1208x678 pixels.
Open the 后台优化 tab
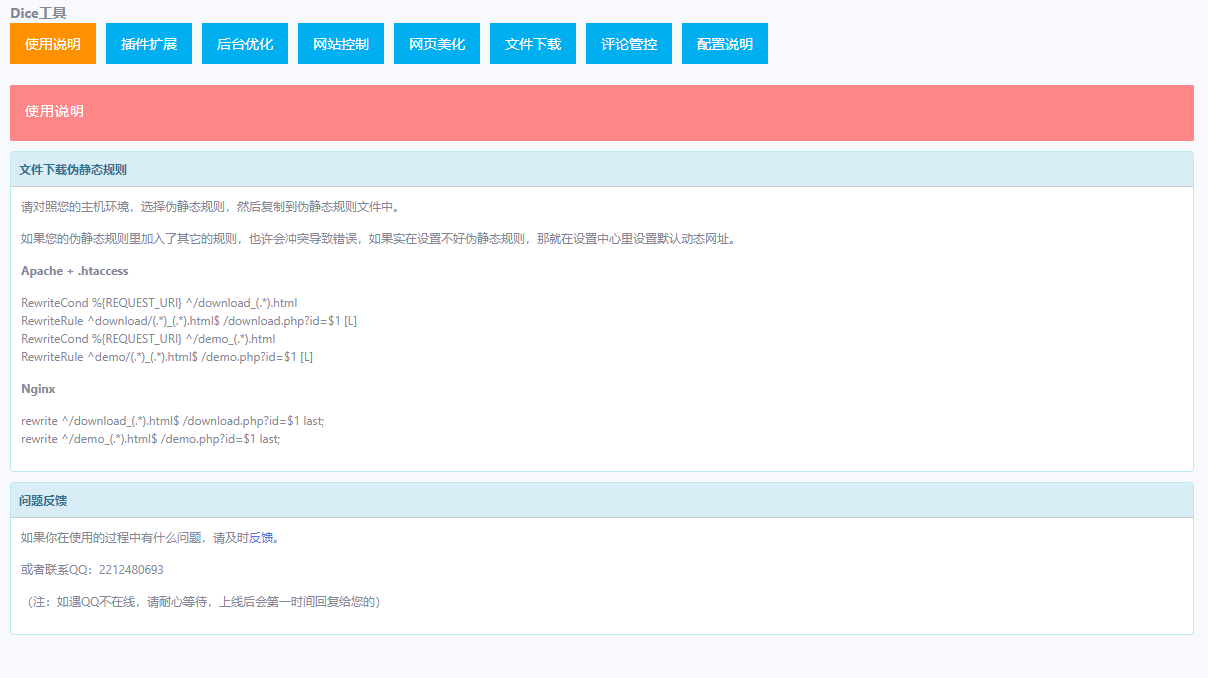(x=245, y=44)
